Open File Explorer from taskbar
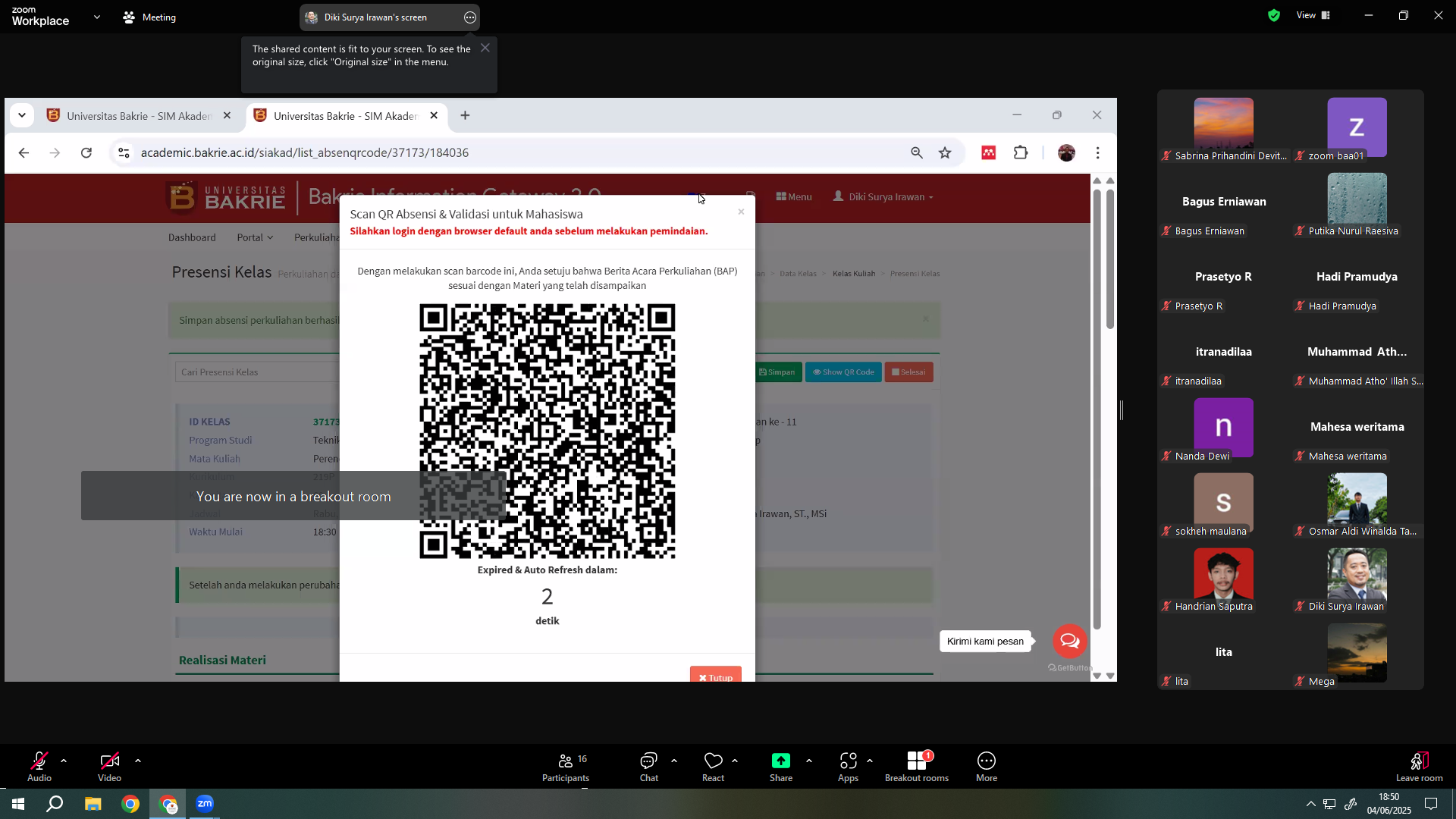 pyautogui.click(x=93, y=804)
